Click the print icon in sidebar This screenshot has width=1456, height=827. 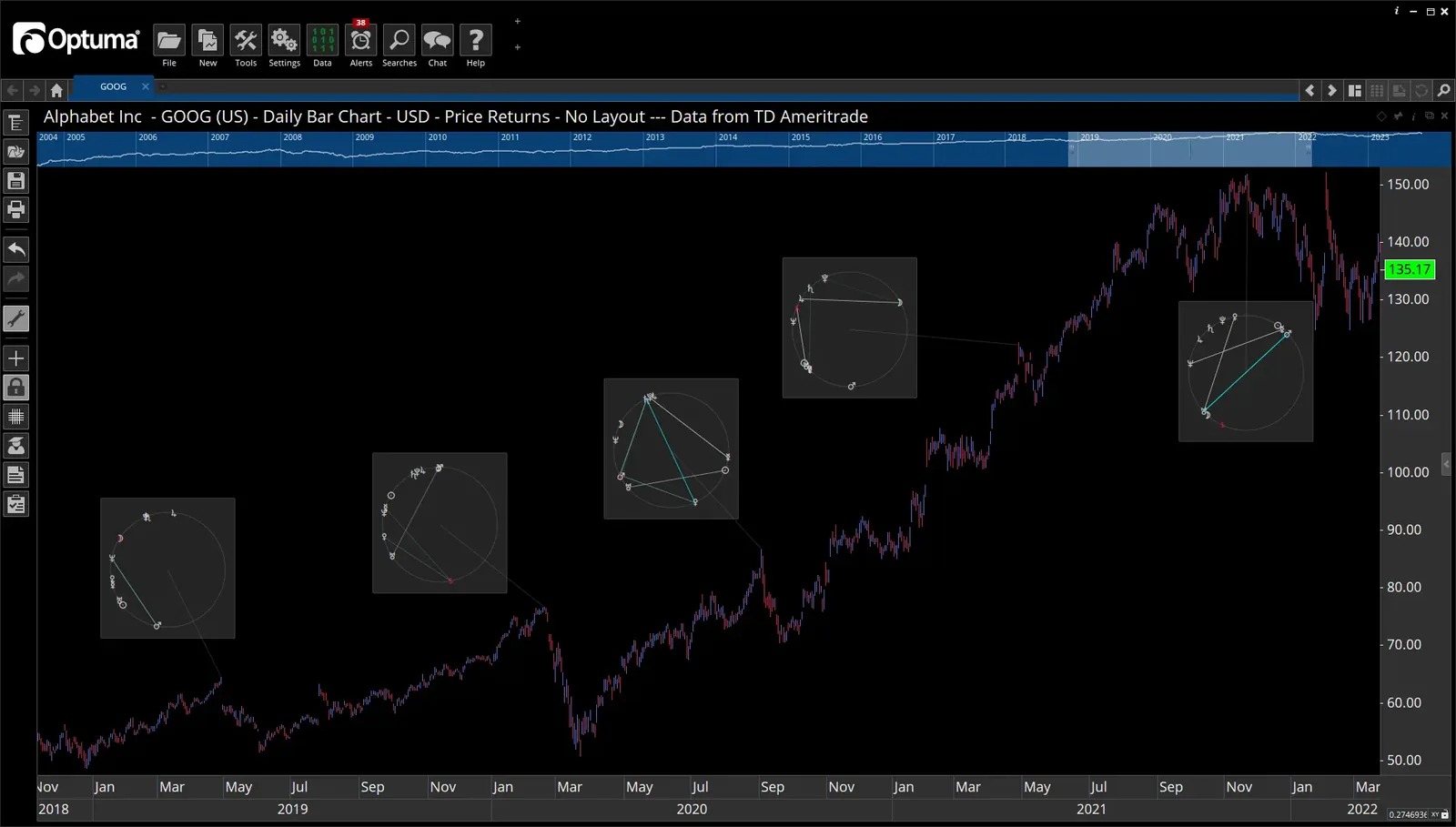[x=15, y=210]
